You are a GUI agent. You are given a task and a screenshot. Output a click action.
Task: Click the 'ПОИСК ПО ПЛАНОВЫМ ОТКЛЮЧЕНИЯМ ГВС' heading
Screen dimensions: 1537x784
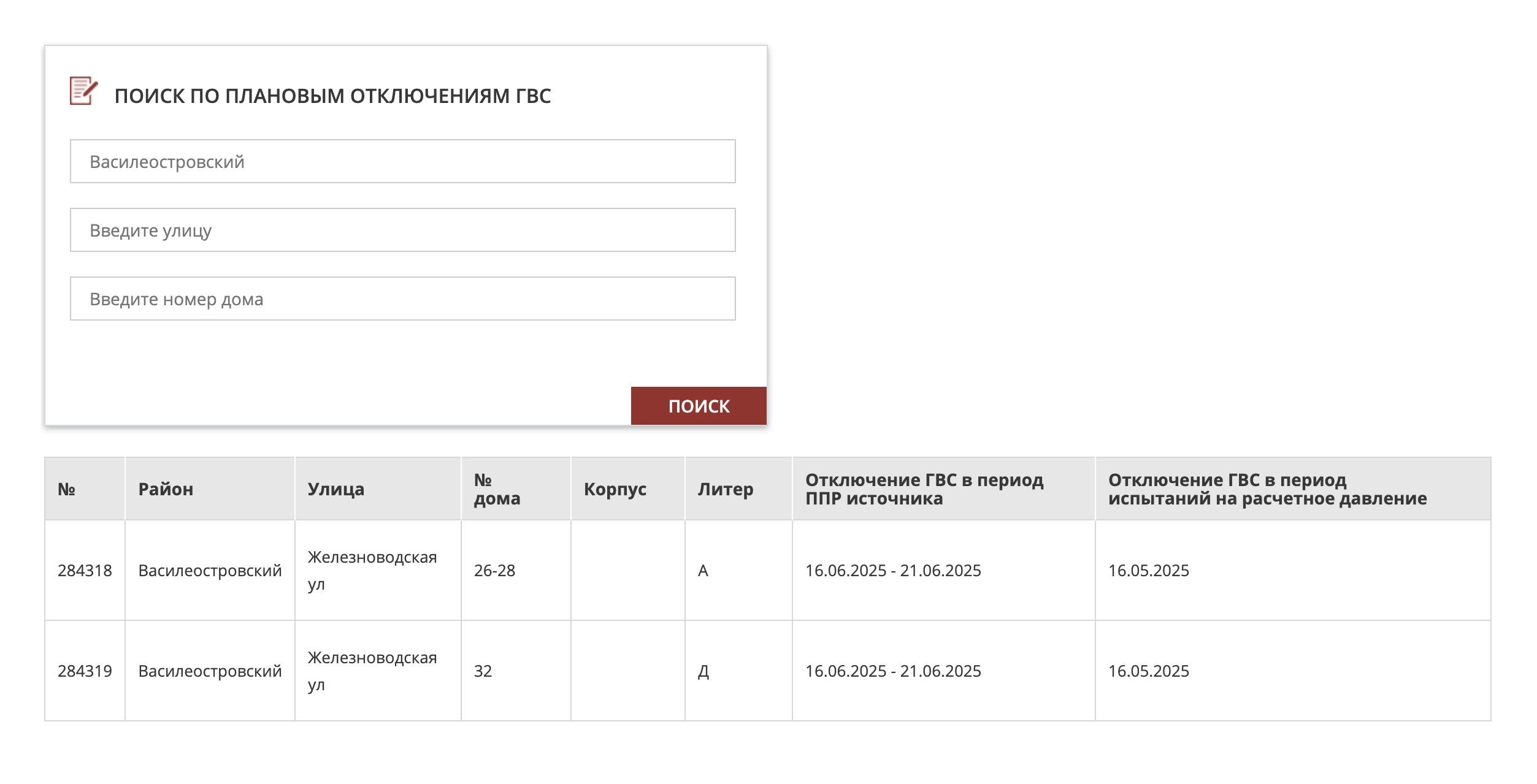click(x=332, y=96)
